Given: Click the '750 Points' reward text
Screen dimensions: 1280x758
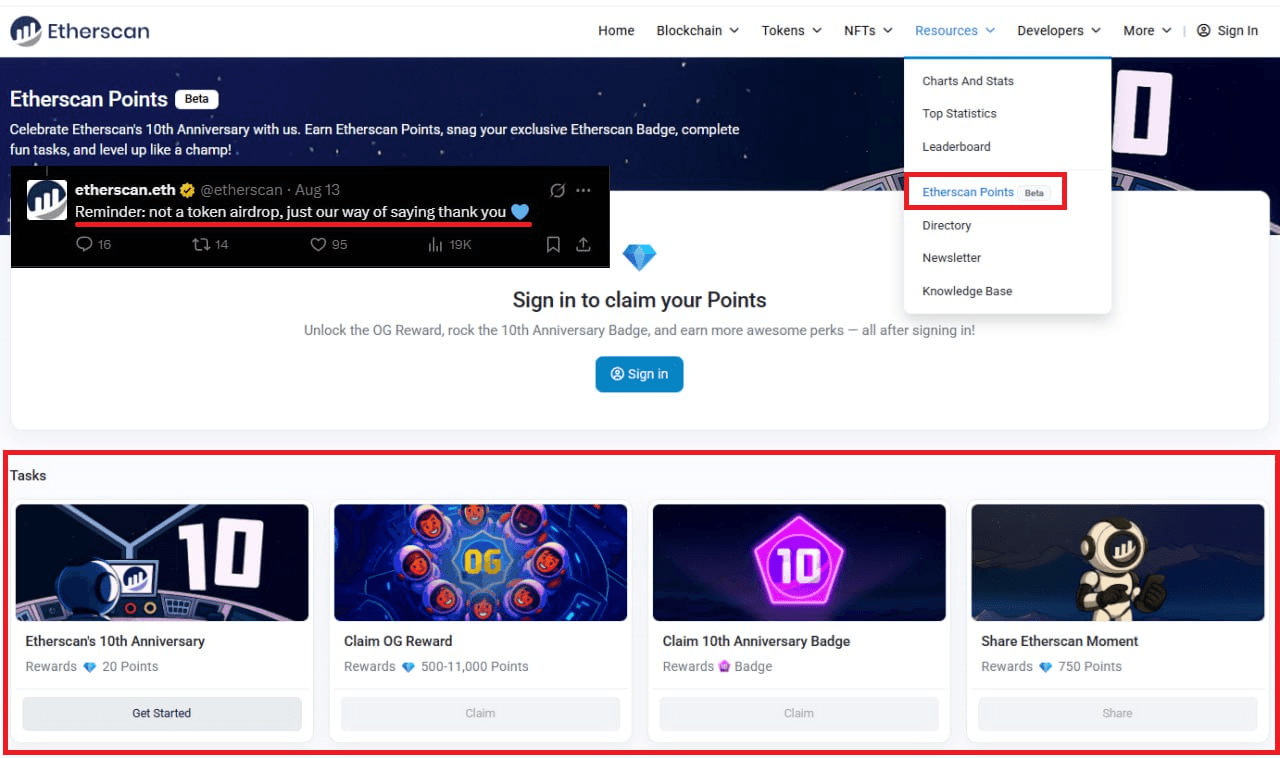Looking at the screenshot, I should click(x=1090, y=667).
